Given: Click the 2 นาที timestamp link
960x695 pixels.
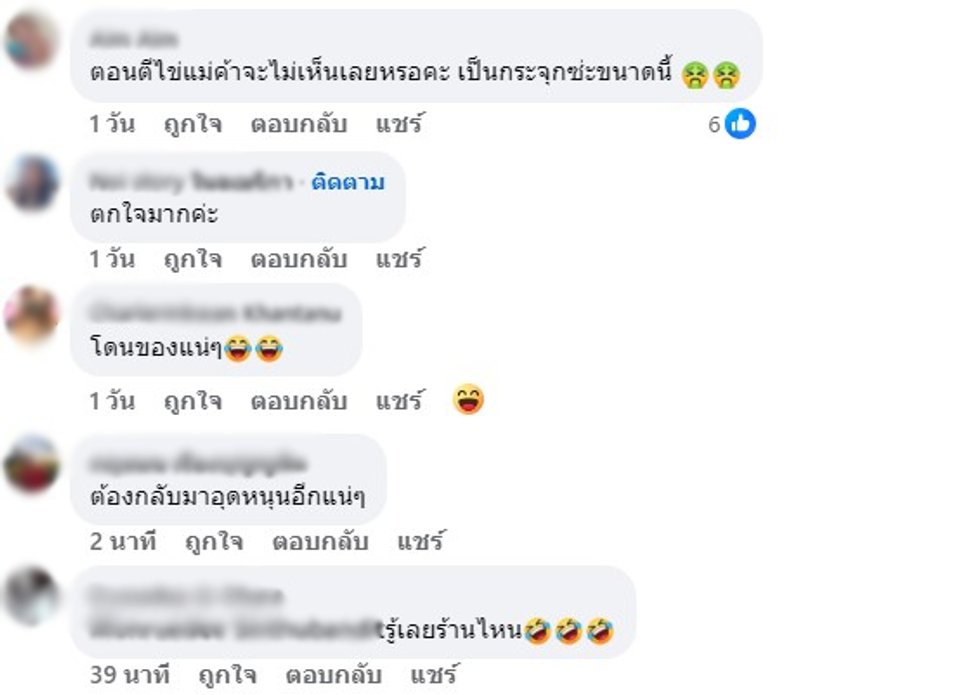Looking at the screenshot, I should (x=123, y=542).
